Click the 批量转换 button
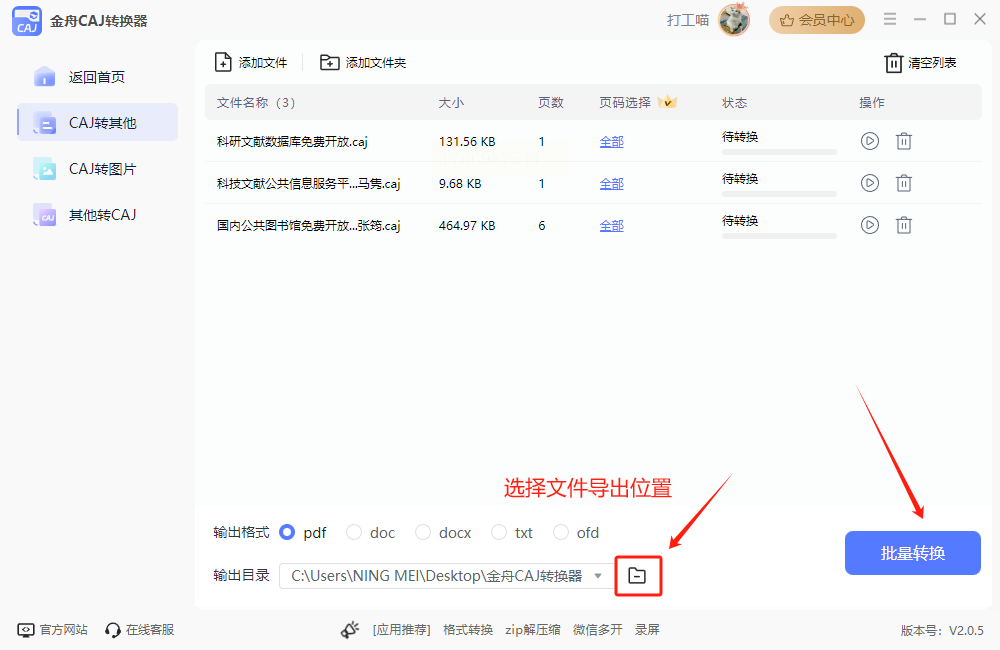The image size is (1000, 650). coord(913,553)
